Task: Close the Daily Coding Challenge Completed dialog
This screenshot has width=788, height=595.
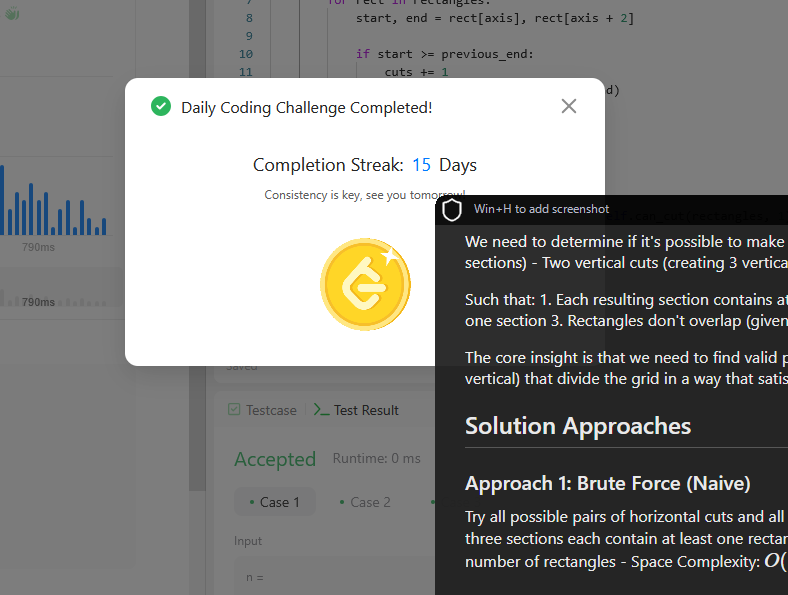Action: [x=568, y=106]
